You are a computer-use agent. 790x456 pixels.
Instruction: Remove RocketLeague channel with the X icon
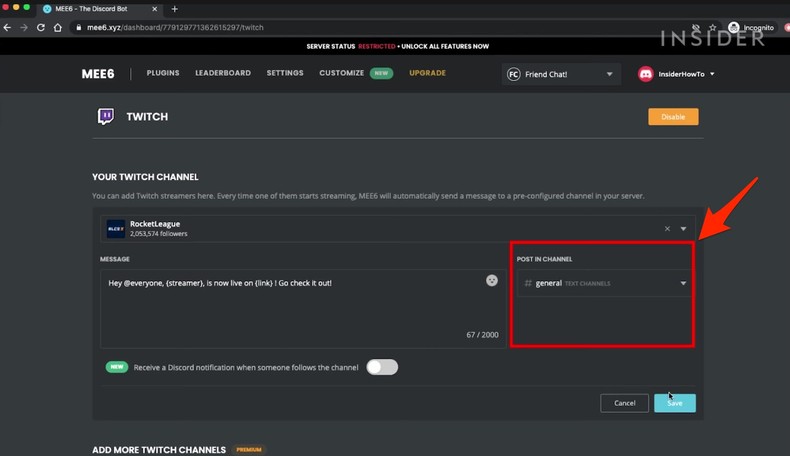point(667,229)
